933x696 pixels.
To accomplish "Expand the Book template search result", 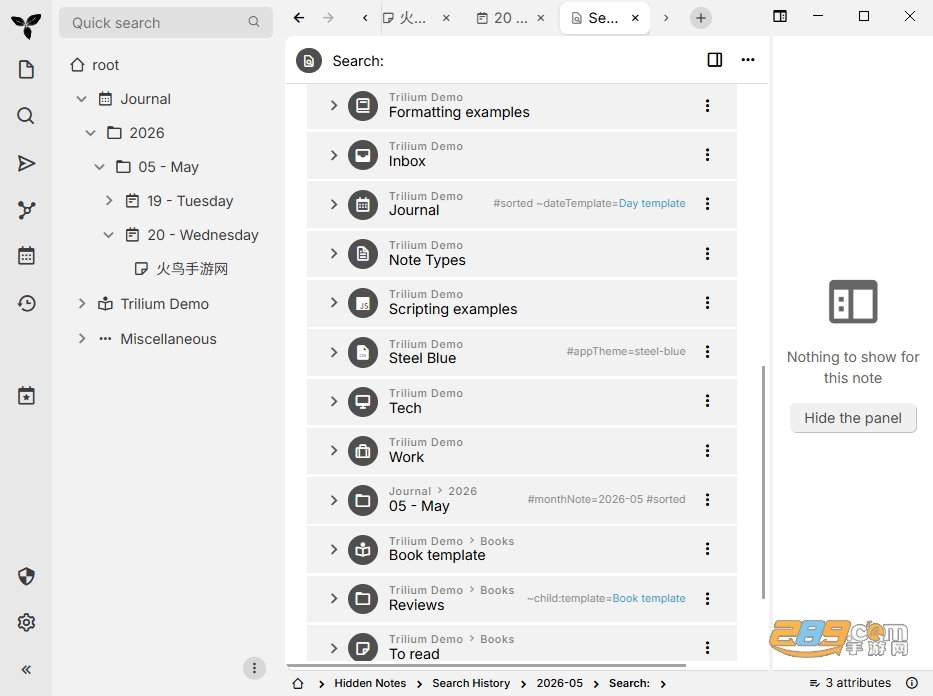I will 334,549.
